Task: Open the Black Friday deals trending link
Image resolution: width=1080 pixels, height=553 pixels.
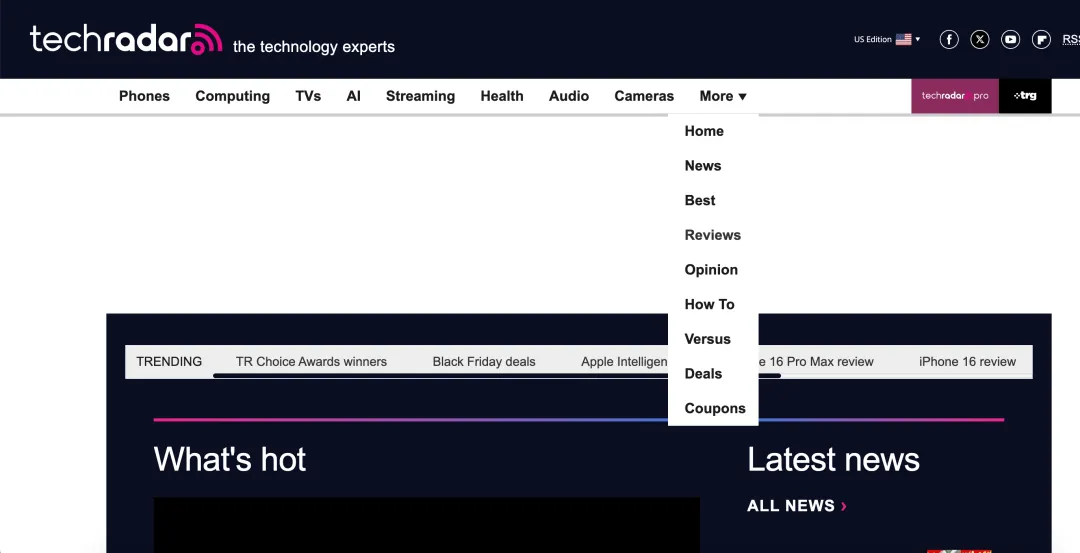Action: pyautogui.click(x=484, y=361)
